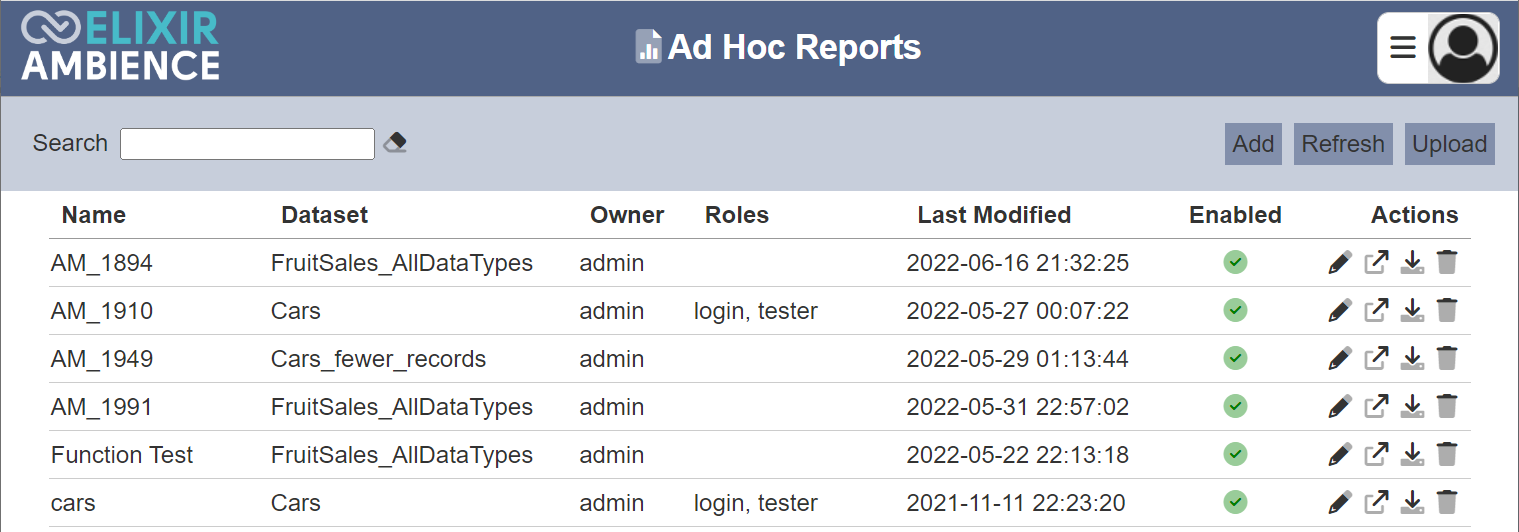Sort table by Name column header
This screenshot has height=532, width=1519.
tap(94, 215)
